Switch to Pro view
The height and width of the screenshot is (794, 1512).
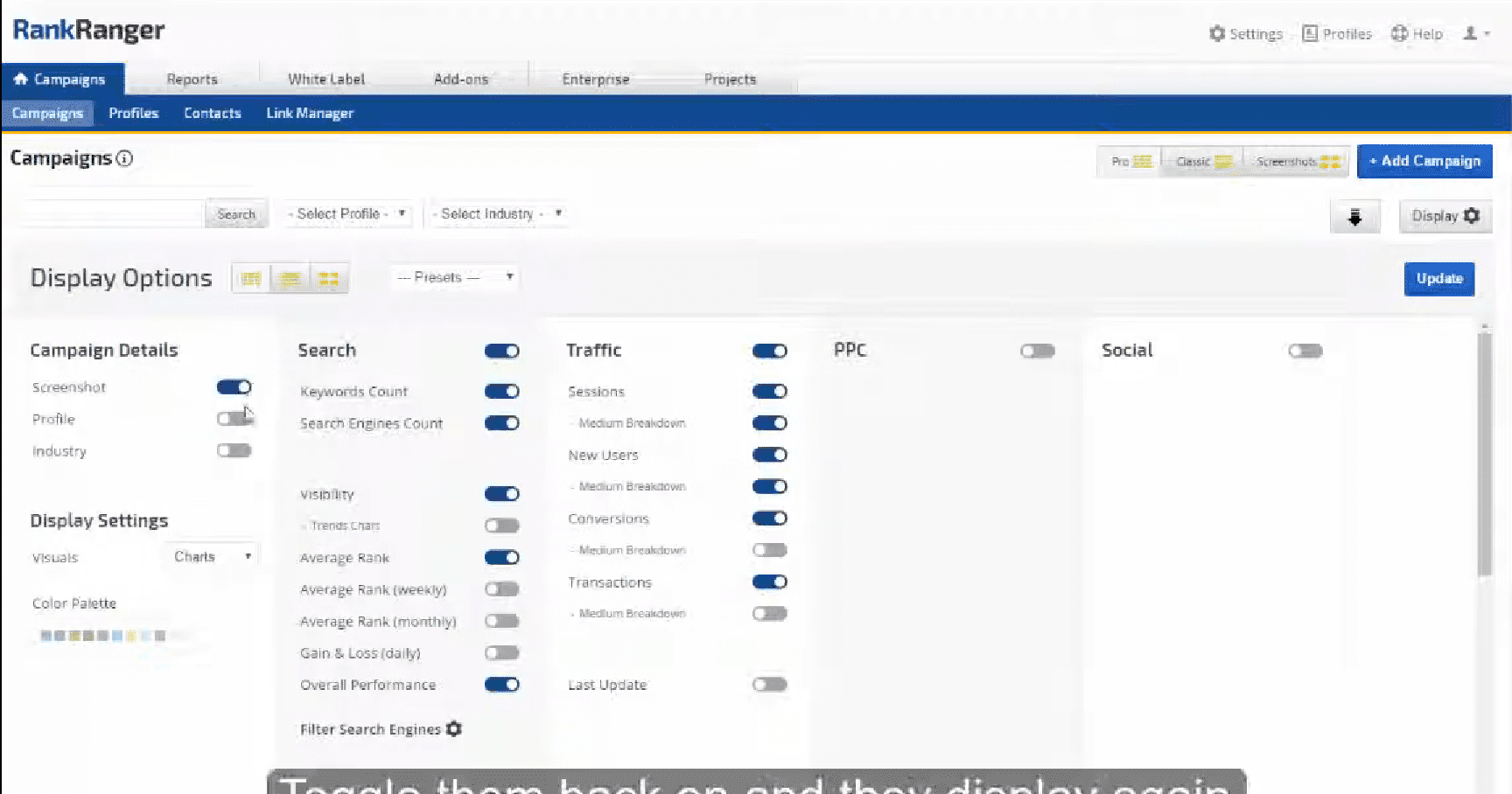[1130, 162]
